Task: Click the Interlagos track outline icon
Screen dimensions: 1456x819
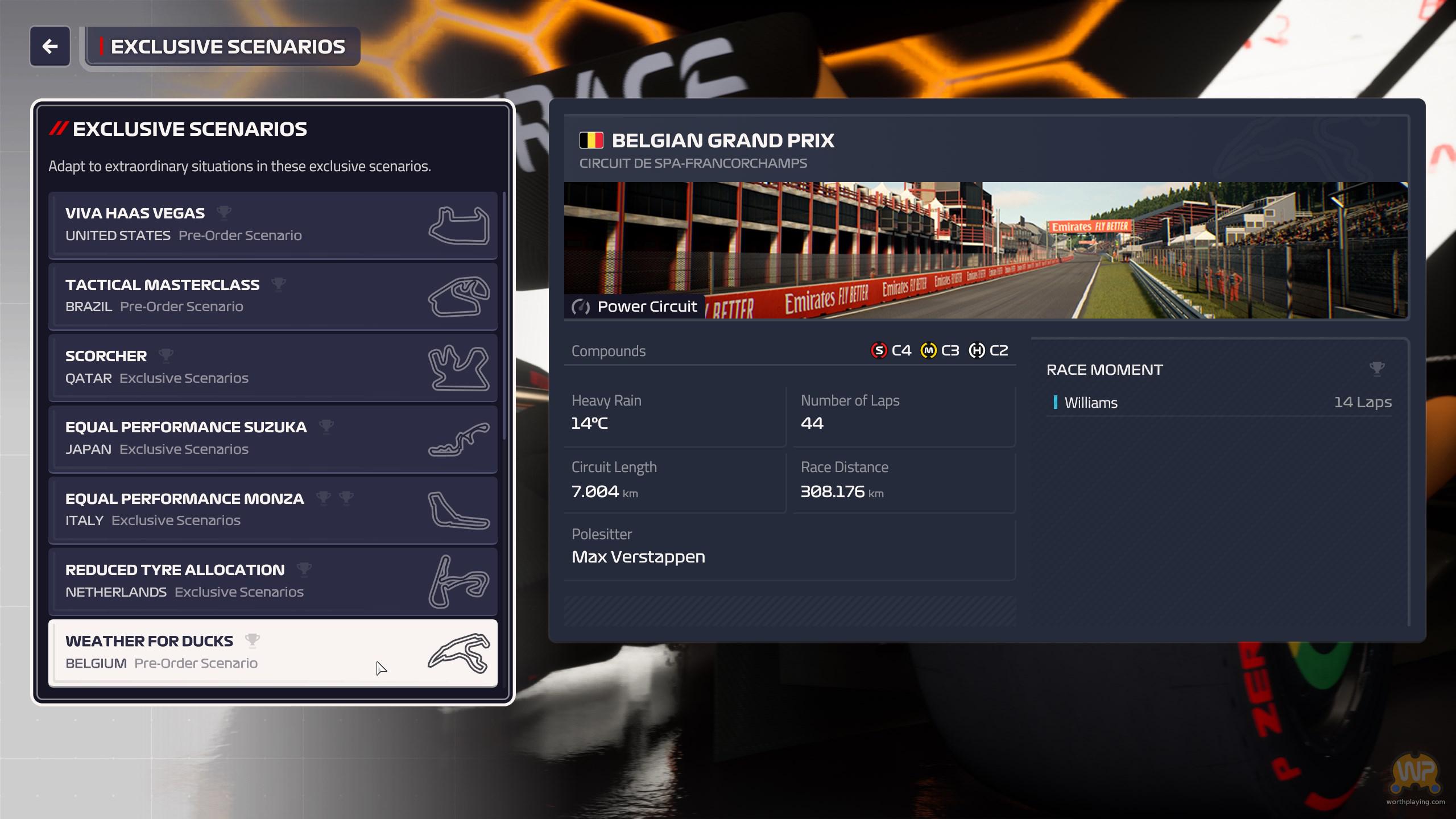Action: pos(458,297)
